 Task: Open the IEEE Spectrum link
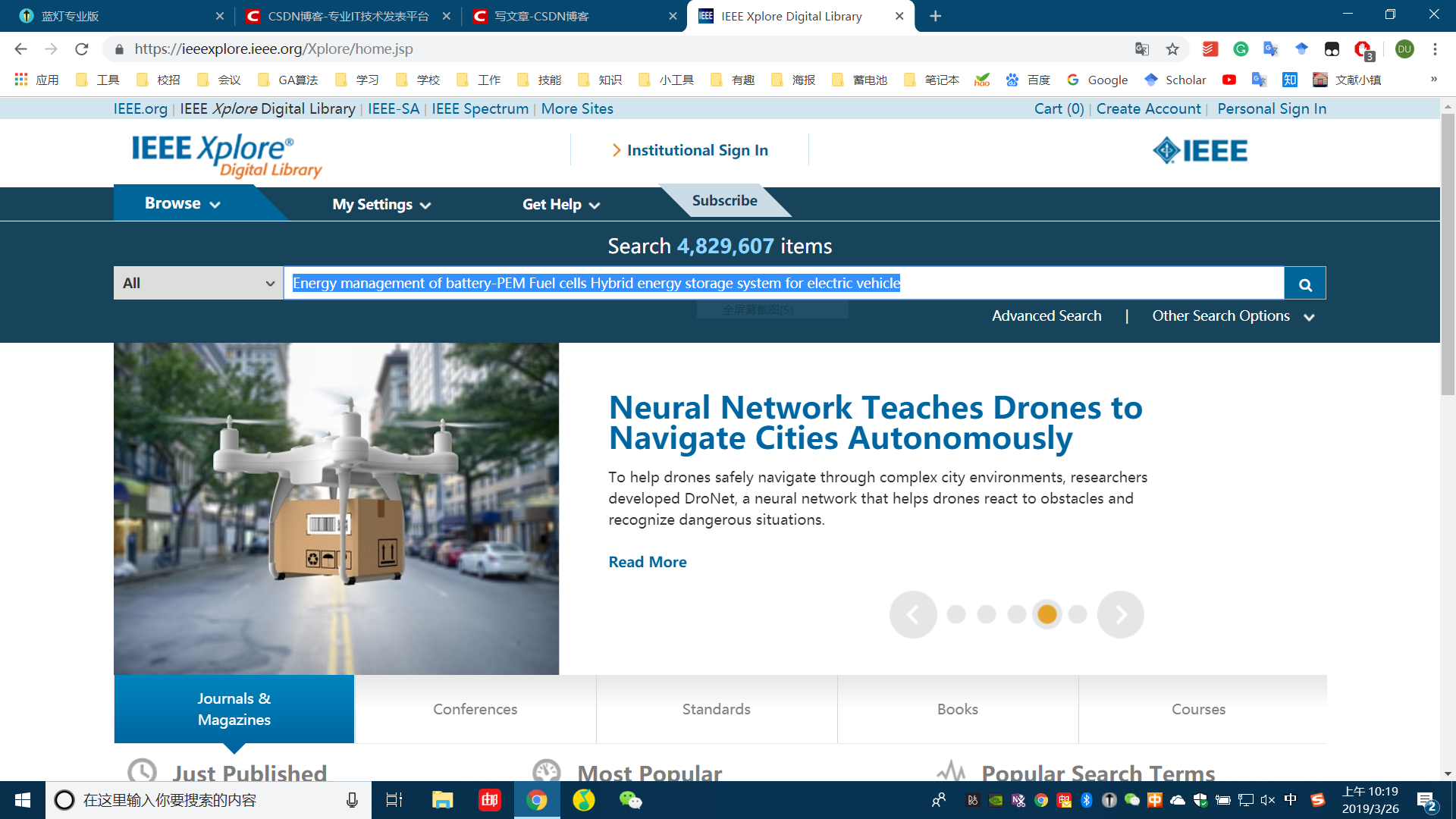[480, 108]
